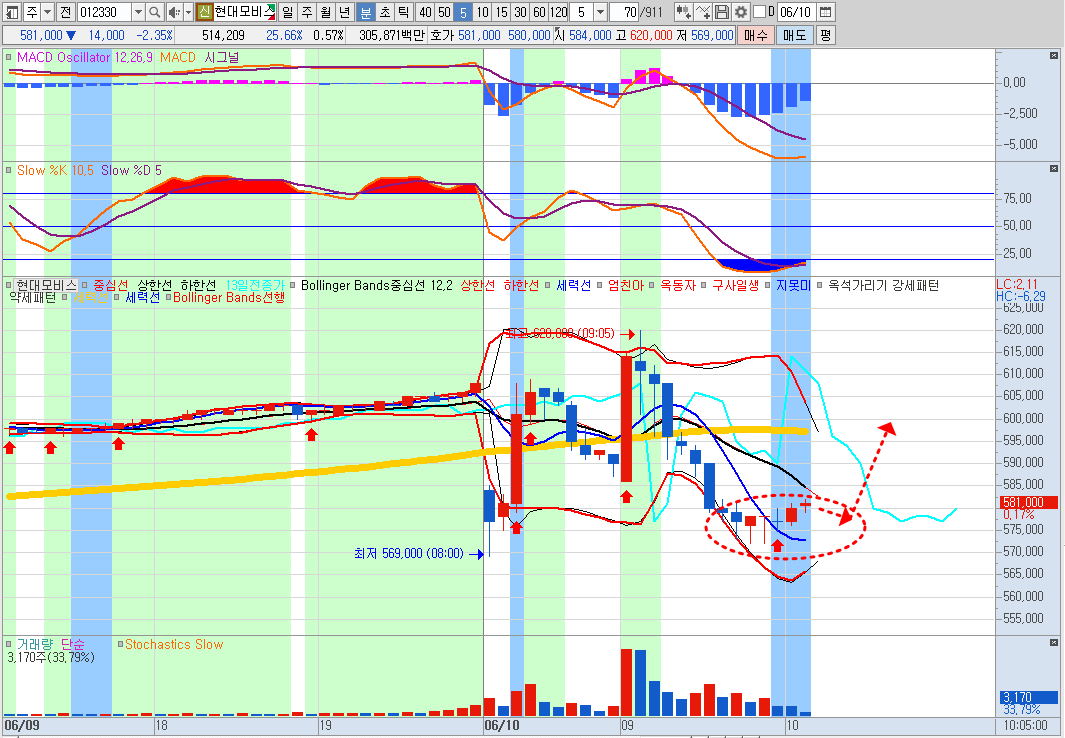
Task: Click the Bollinger Bands중심선 12,2 legend label
Action: (x=376, y=285)
